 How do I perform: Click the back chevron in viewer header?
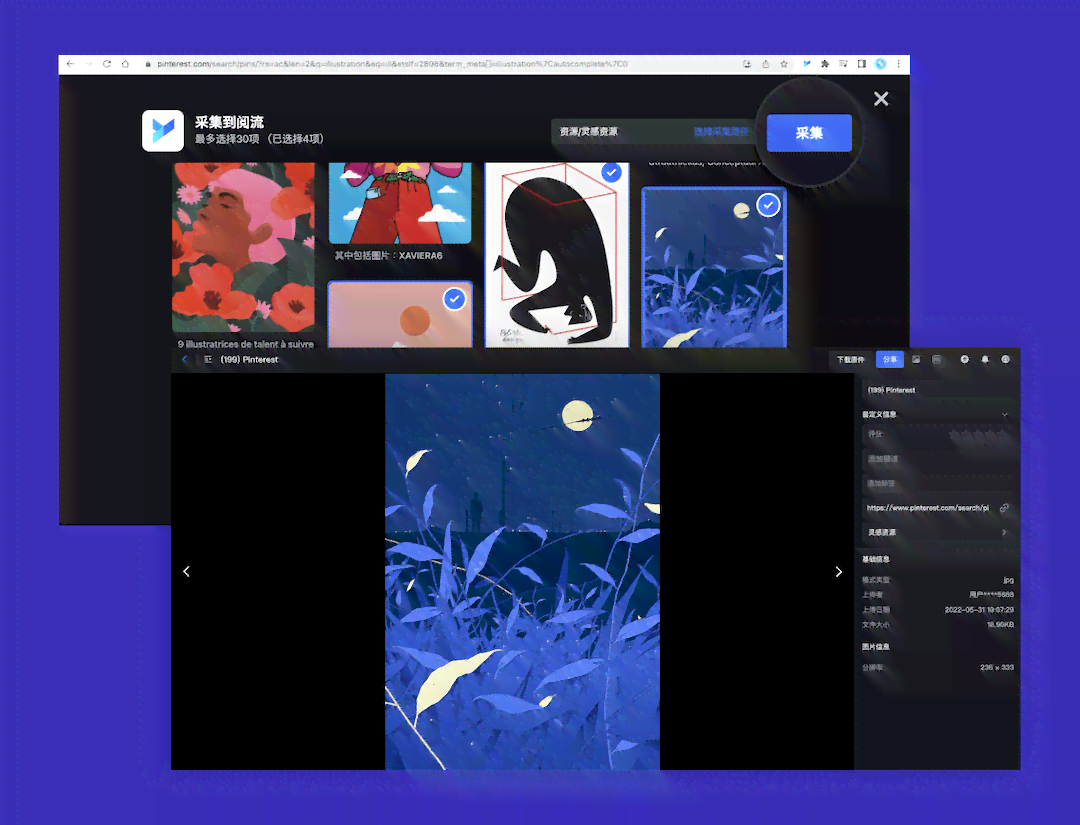tap(185, 359)
